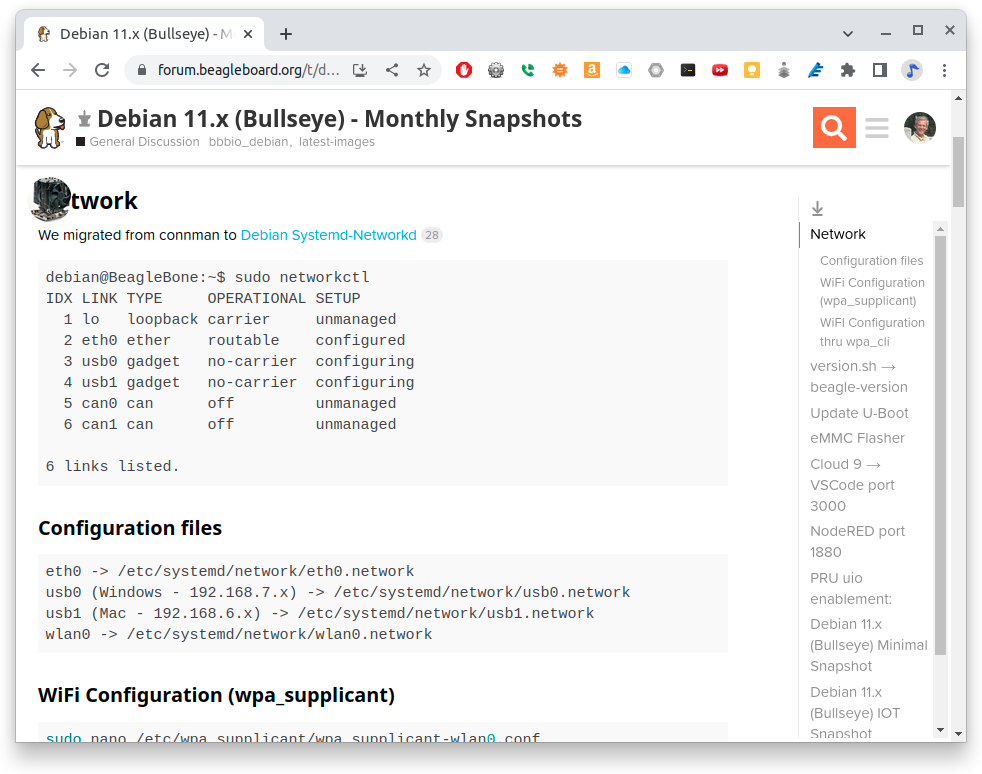The width and height of the screenshot is (982, 774).
Task: Open the tab search dropdown chevron
Action: coord(848,33)
